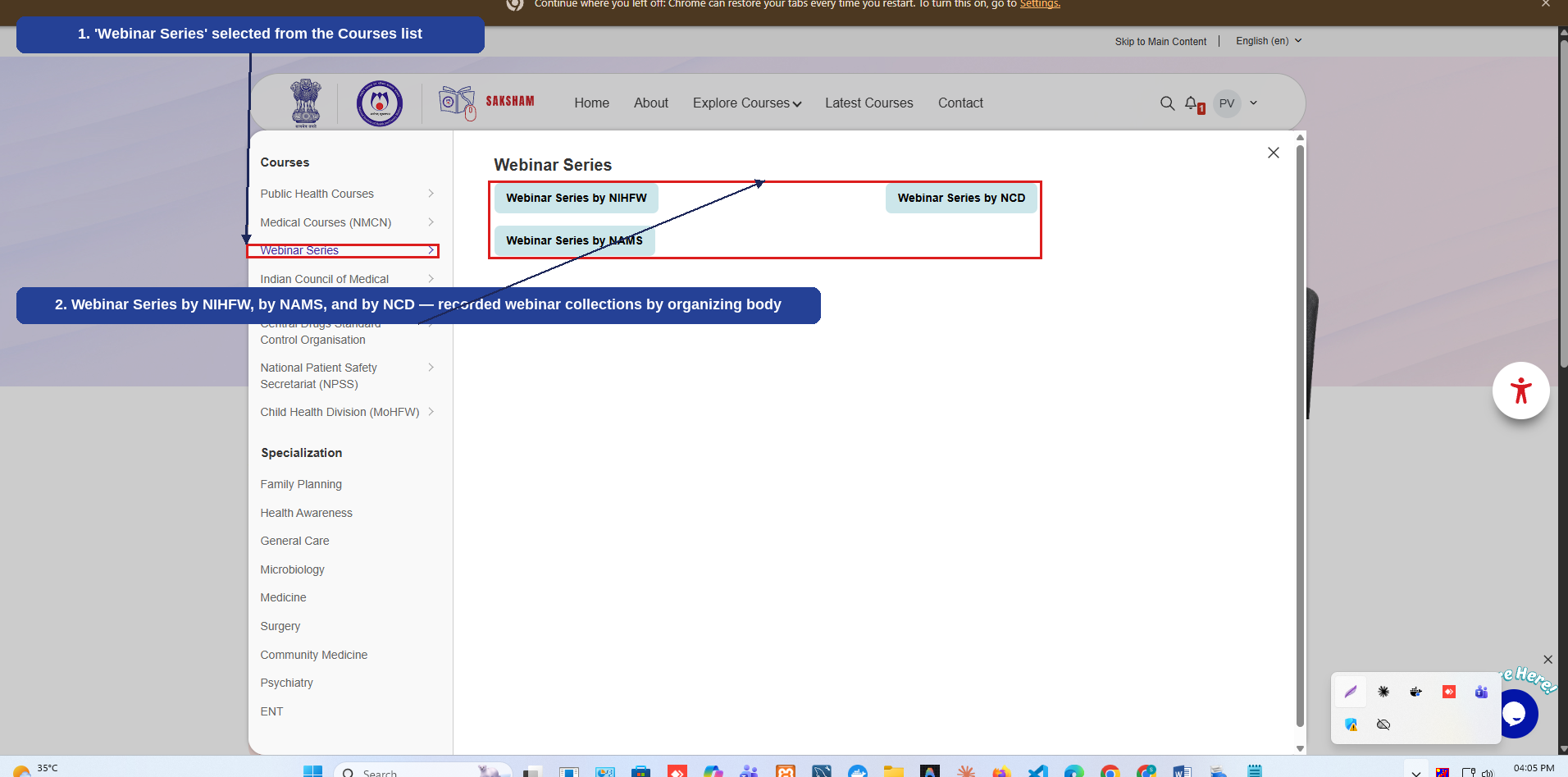Select the Family Planning specialization
The image size is (1568, 777).
(301, 485)
